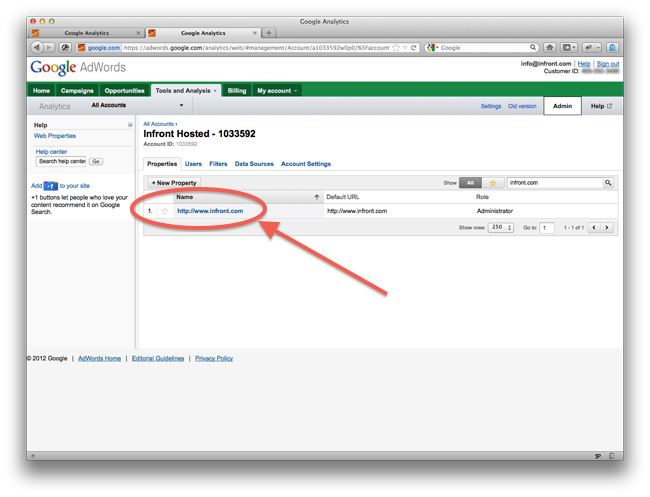Open the Help center link
The width and height of the screenshot is (650, 497).
[x=51, y=152]
